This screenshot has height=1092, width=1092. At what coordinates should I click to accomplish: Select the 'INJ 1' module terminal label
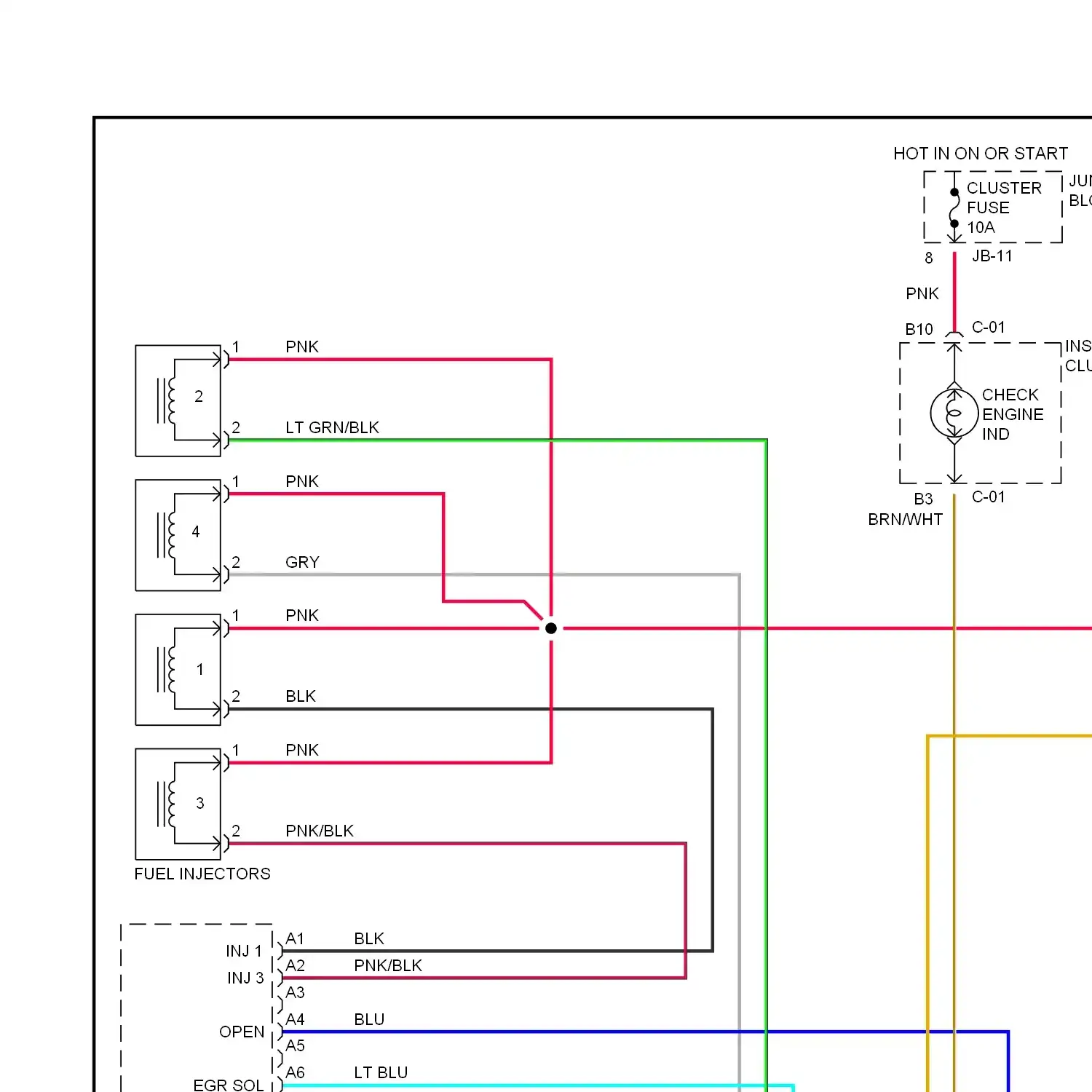click(244, 951)
